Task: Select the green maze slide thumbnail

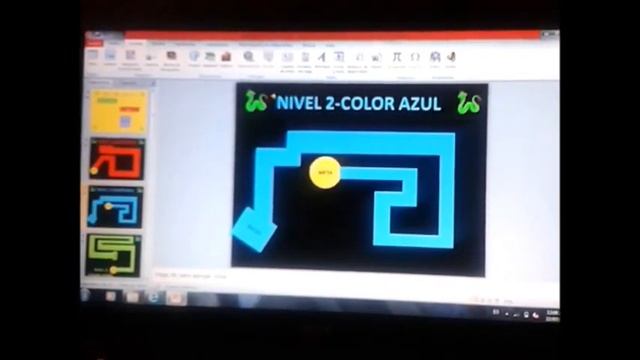Action: pyautogui.click(x=113, y=255)
